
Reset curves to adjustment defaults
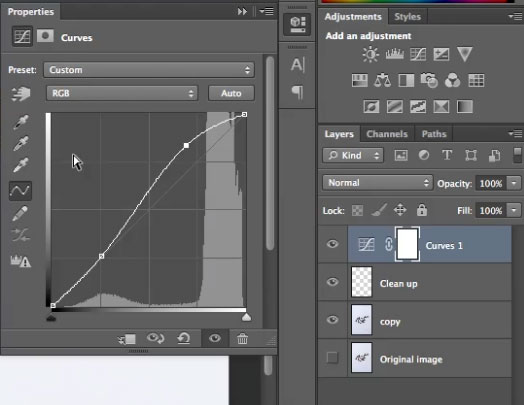coord(183,339)
